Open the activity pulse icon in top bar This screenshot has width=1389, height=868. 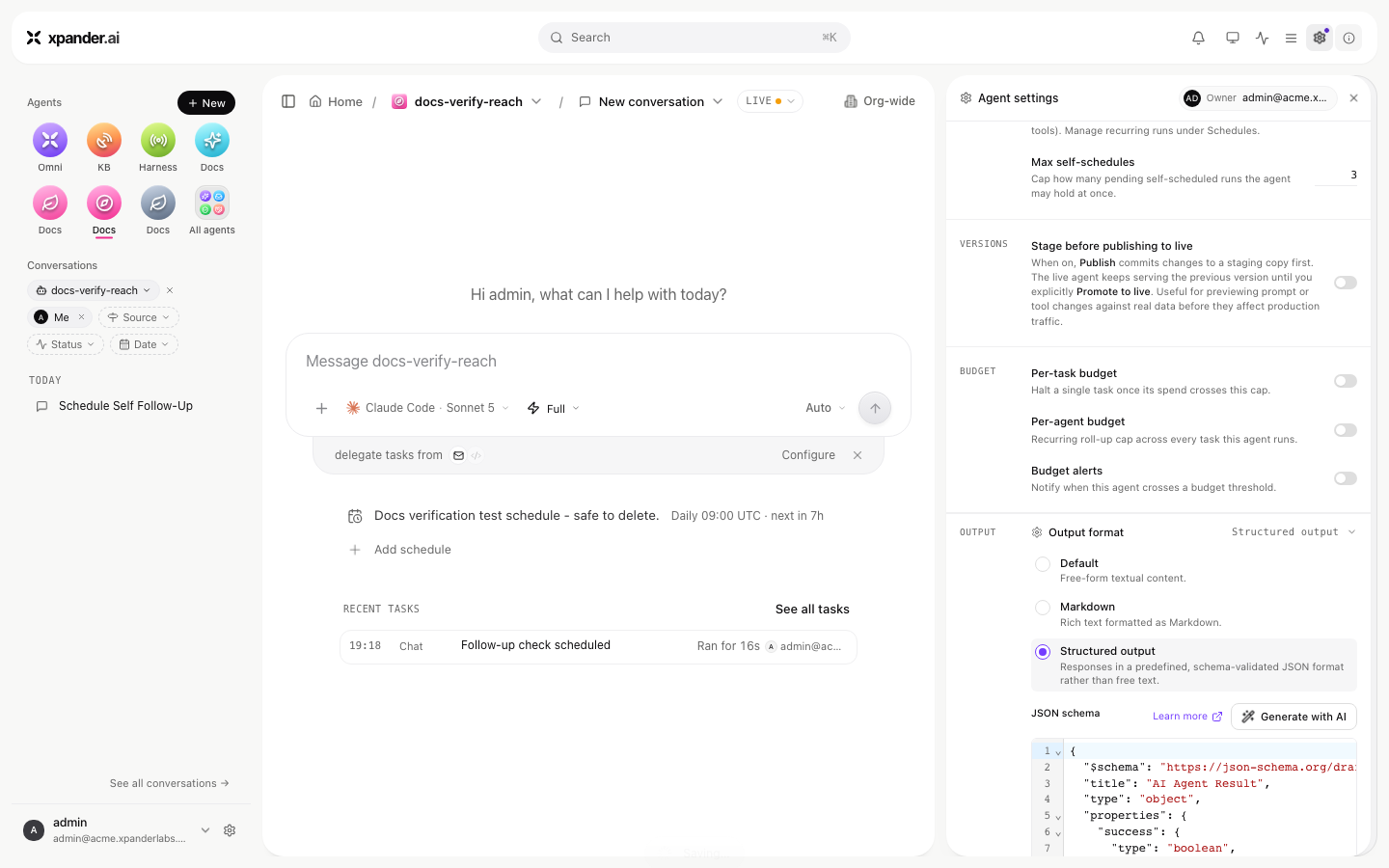coord(1263,38)
